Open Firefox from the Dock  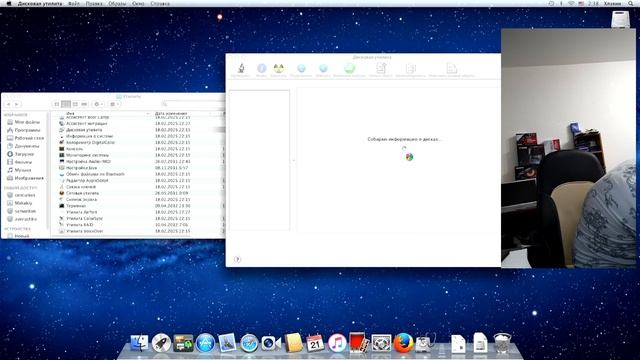coord(403,343)
